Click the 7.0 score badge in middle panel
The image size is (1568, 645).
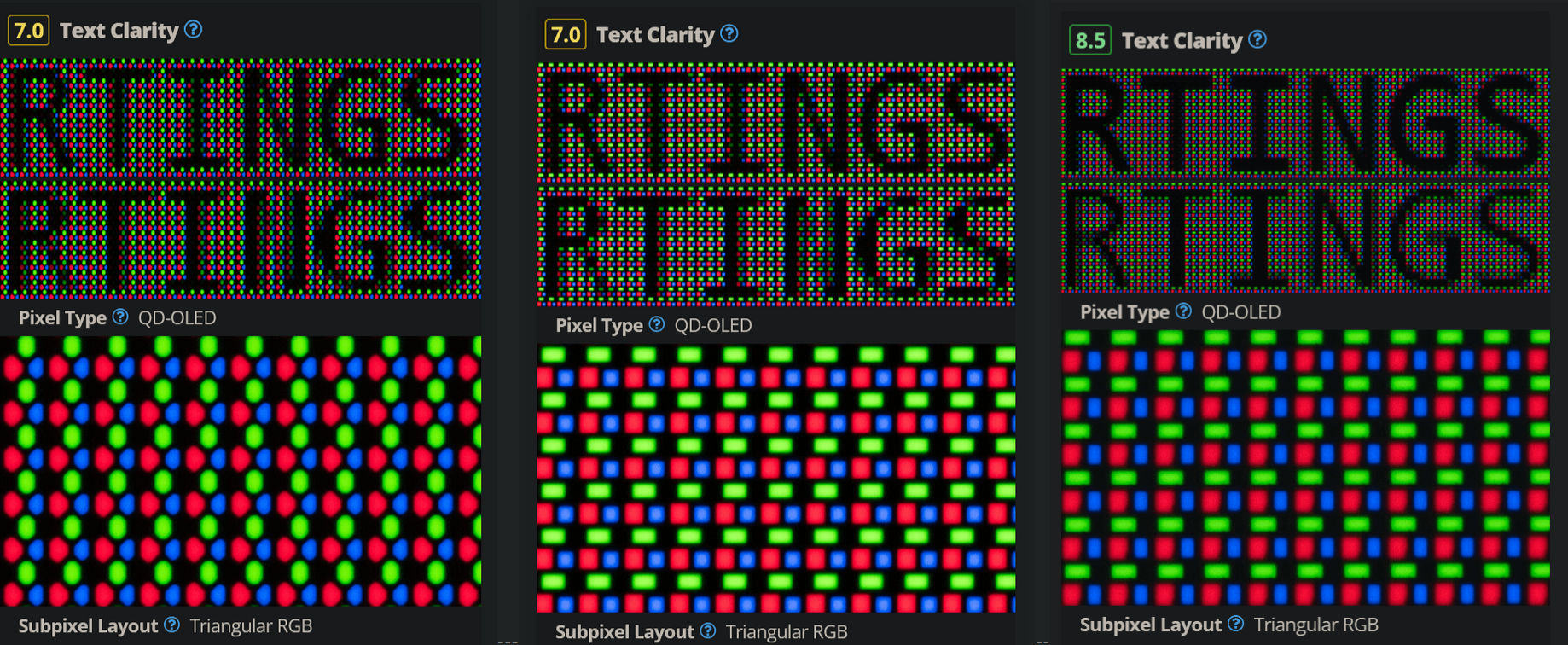tap(565, 35)
